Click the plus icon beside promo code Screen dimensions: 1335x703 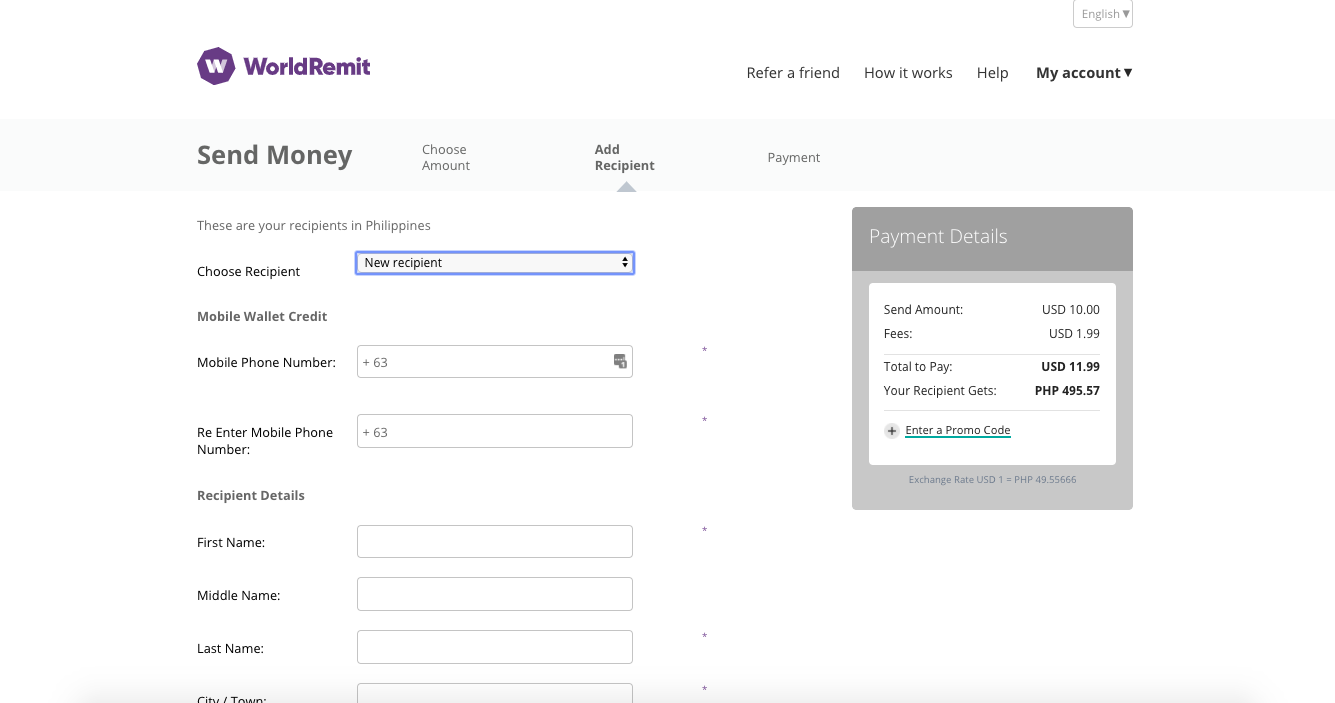[892, 431]
